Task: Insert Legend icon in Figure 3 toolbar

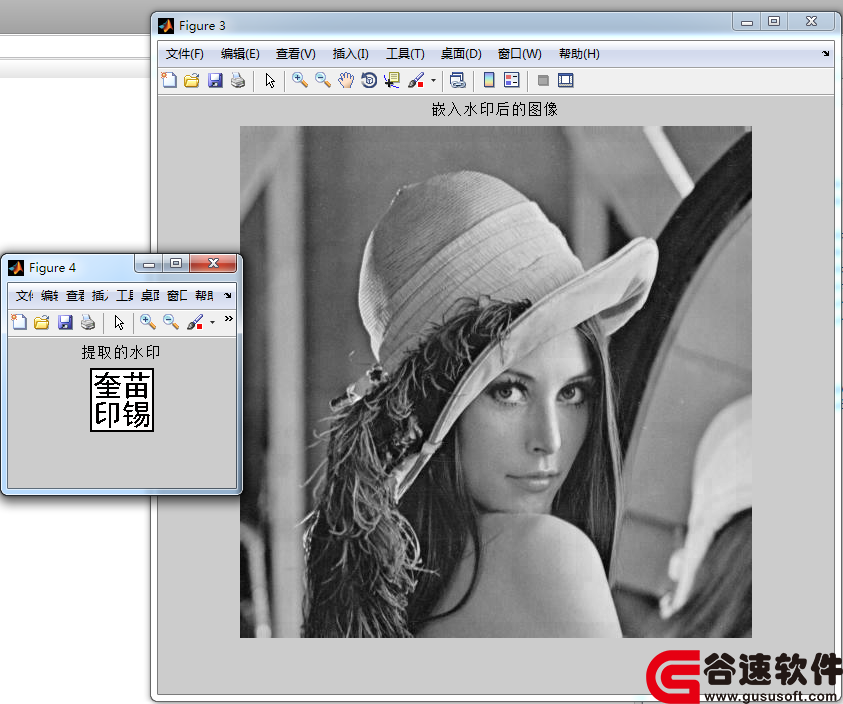Action: point(511,80)
